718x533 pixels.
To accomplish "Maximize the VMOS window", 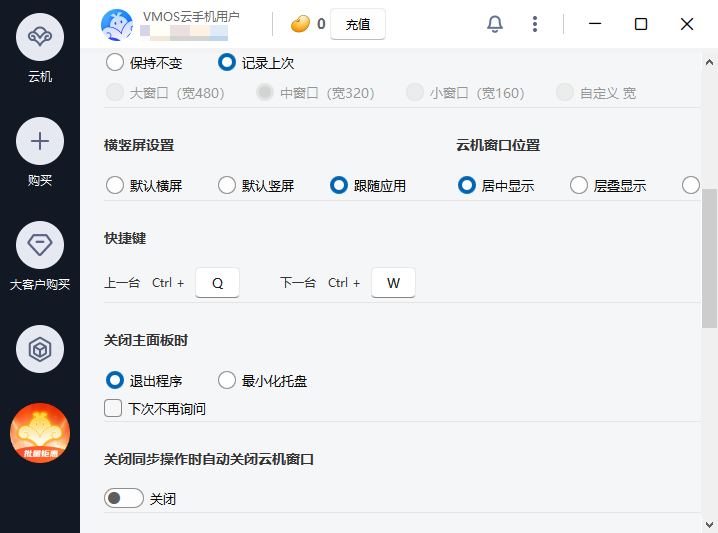I will pos(641,24).
